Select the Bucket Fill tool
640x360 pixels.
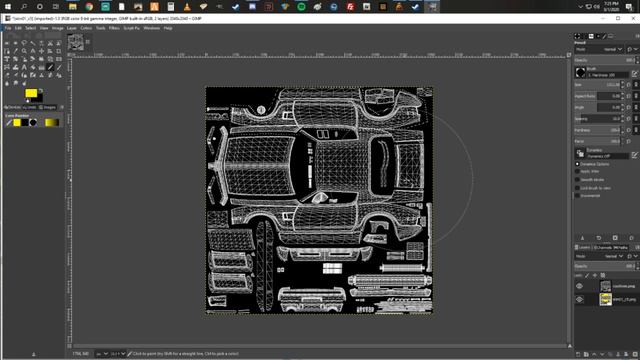point(33,67)
